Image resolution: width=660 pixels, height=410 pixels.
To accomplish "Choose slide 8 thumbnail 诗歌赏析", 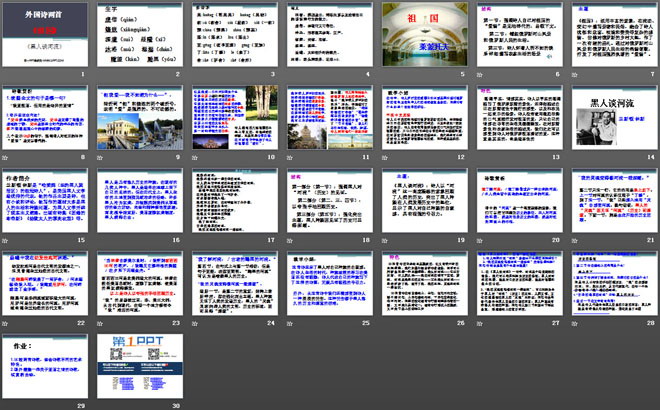I will 45,117.
